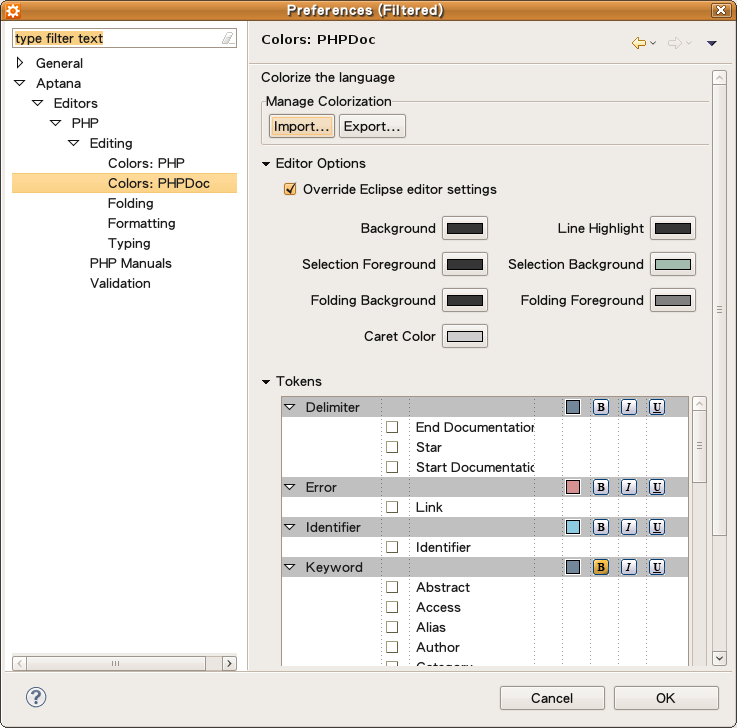Change the Caret Color swatch

465,337
